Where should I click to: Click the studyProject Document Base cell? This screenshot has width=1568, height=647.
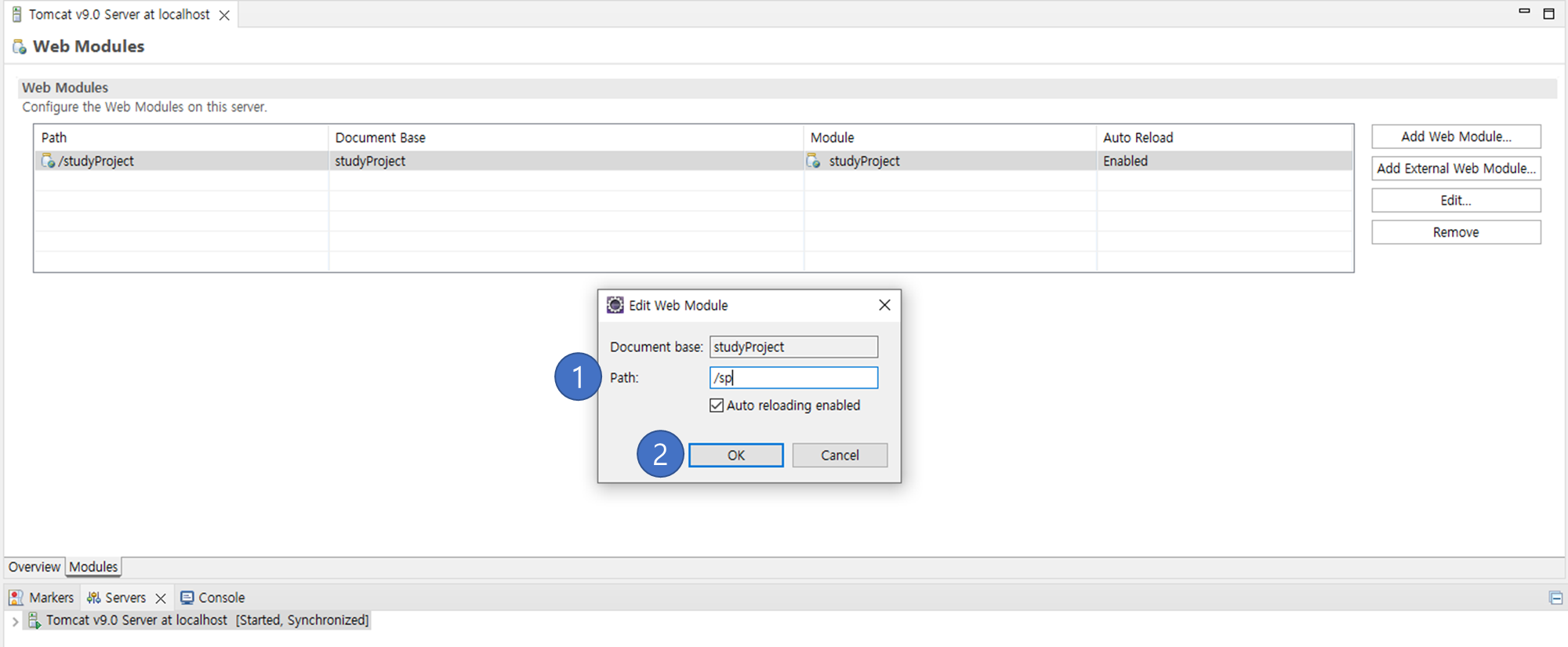pyautogui.click(x=565, y=161)
